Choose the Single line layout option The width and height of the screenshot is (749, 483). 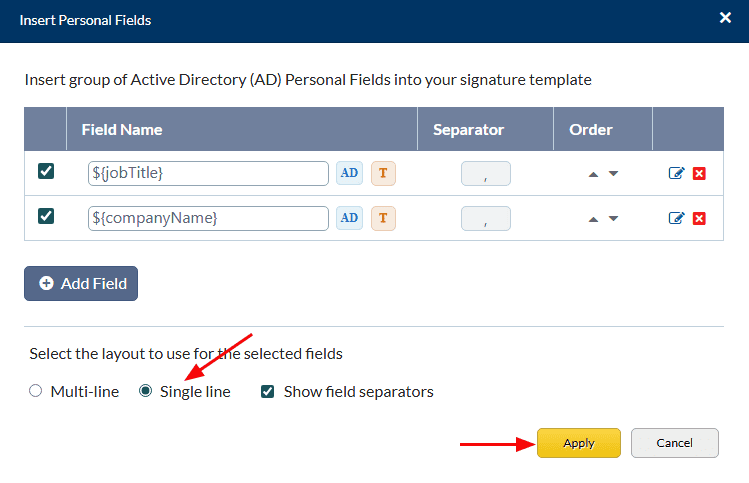(x=146, y=391)
